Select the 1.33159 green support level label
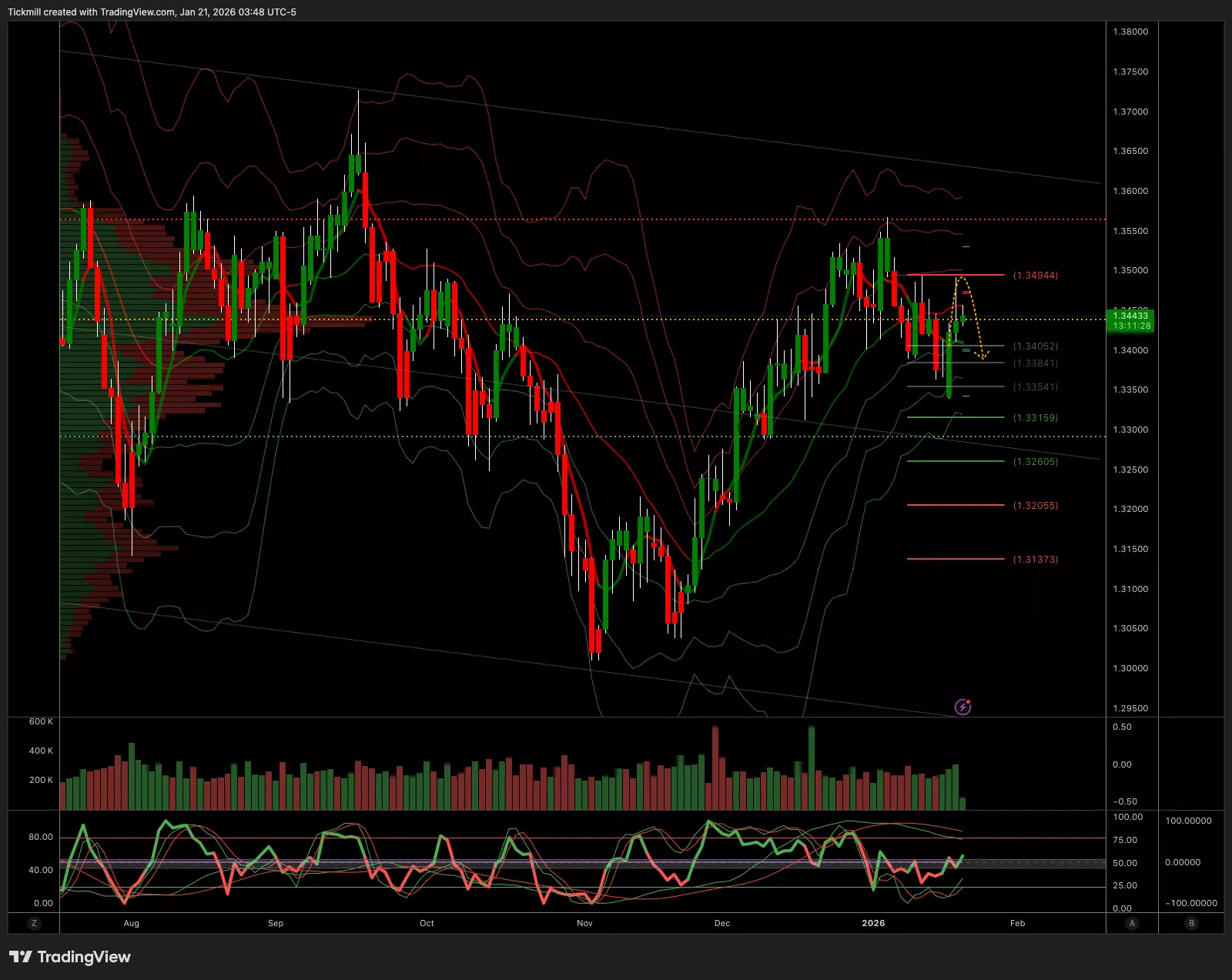This screenshot has height=980, width=1232. (1035, 418)
